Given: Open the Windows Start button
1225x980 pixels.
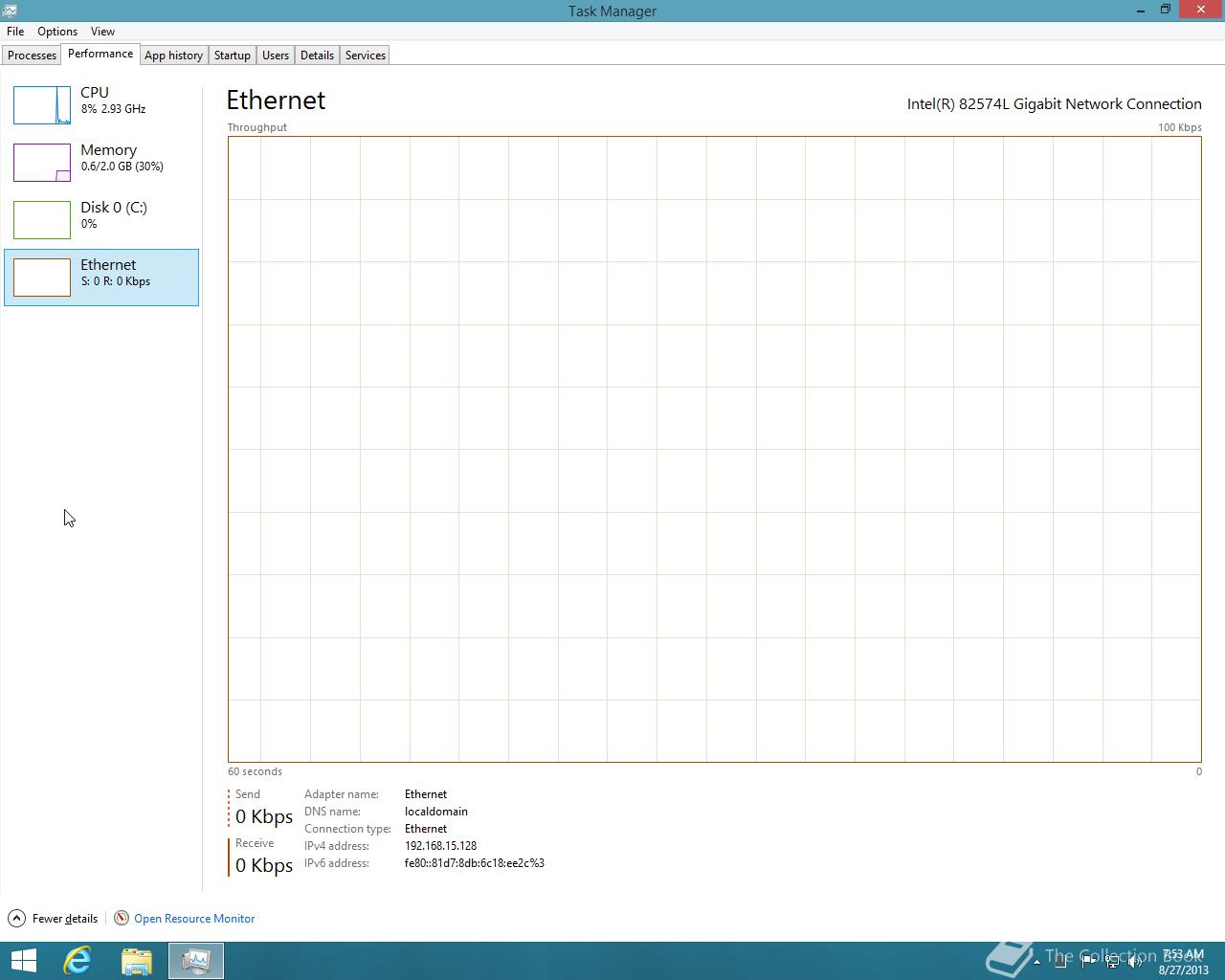Looking at the screenshot, I should coord(24,961).
